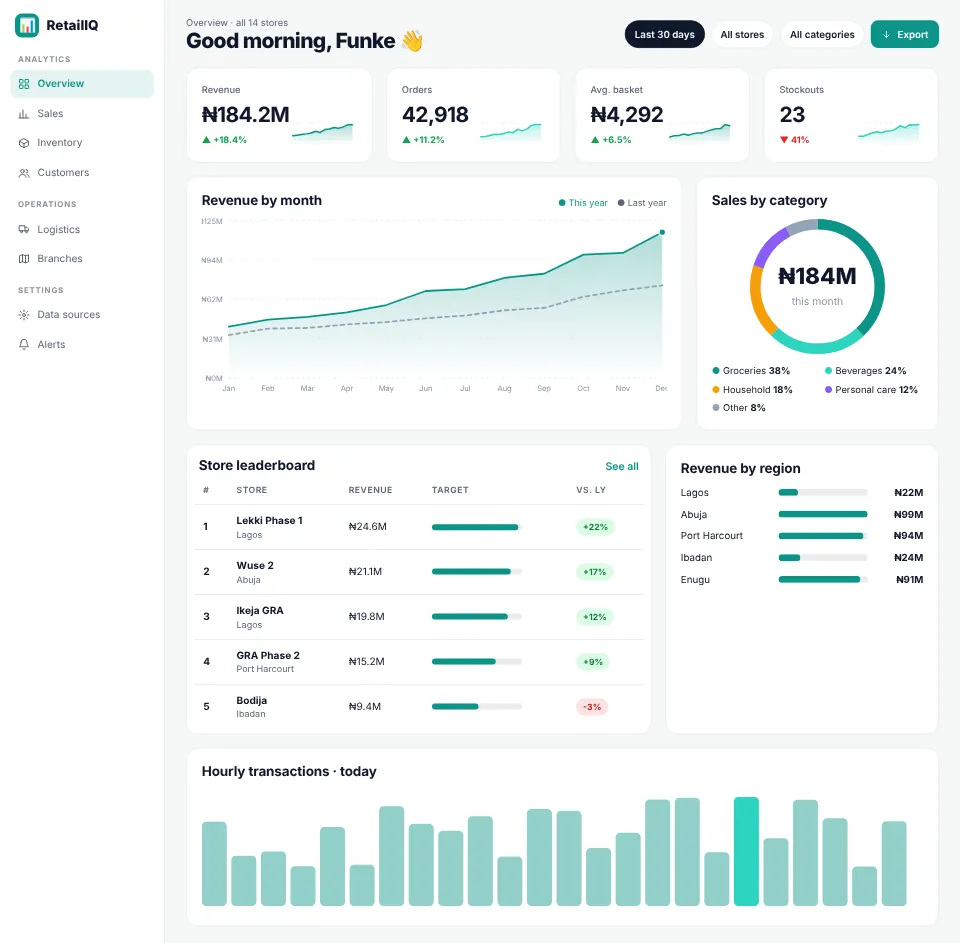Click the Revenue ₦184.2M card
The width and height of the screenshot is (960, 943).
tap(279, 115)
